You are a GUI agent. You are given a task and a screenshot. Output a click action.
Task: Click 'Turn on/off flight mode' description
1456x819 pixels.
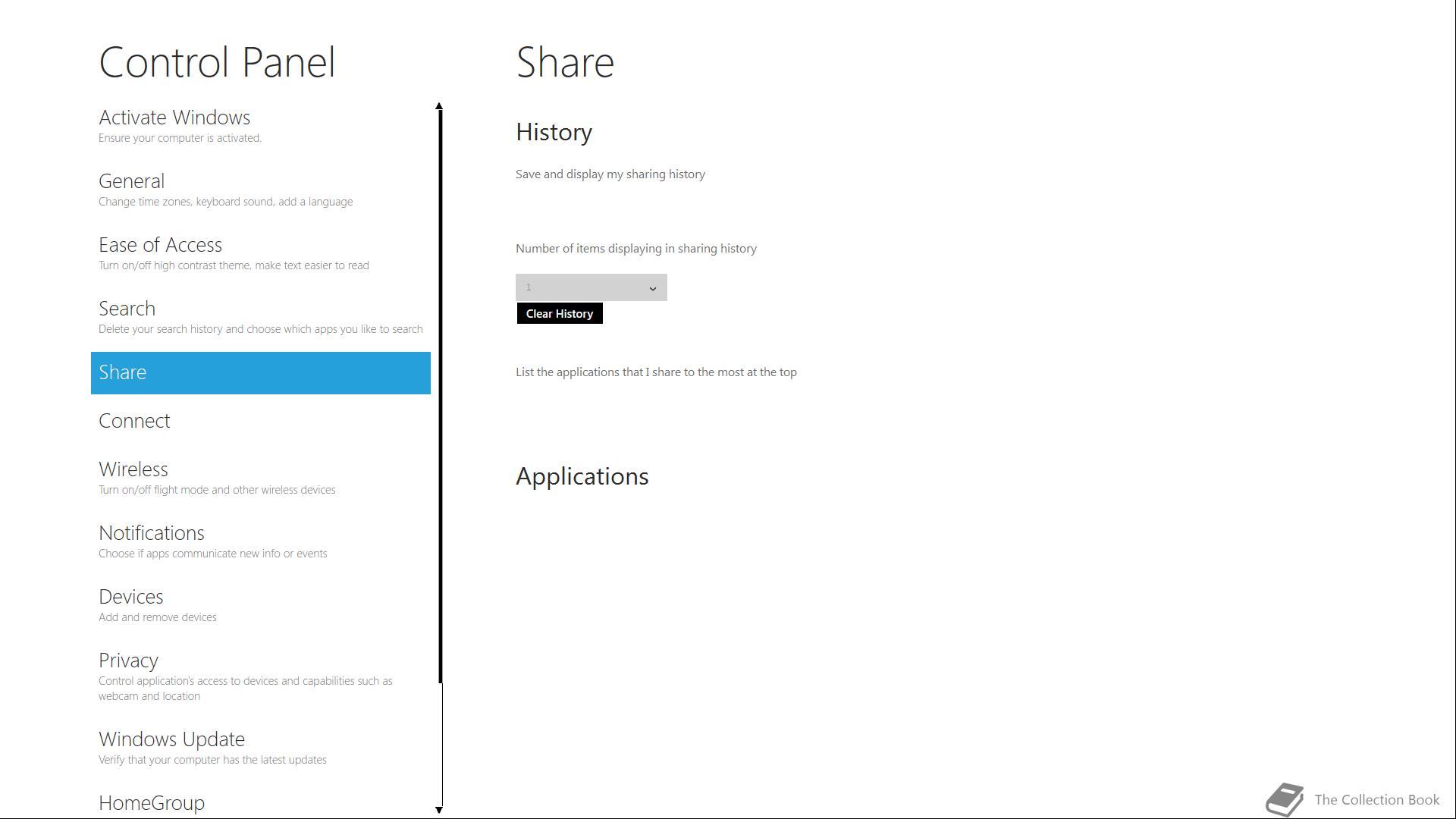point(217,490)
